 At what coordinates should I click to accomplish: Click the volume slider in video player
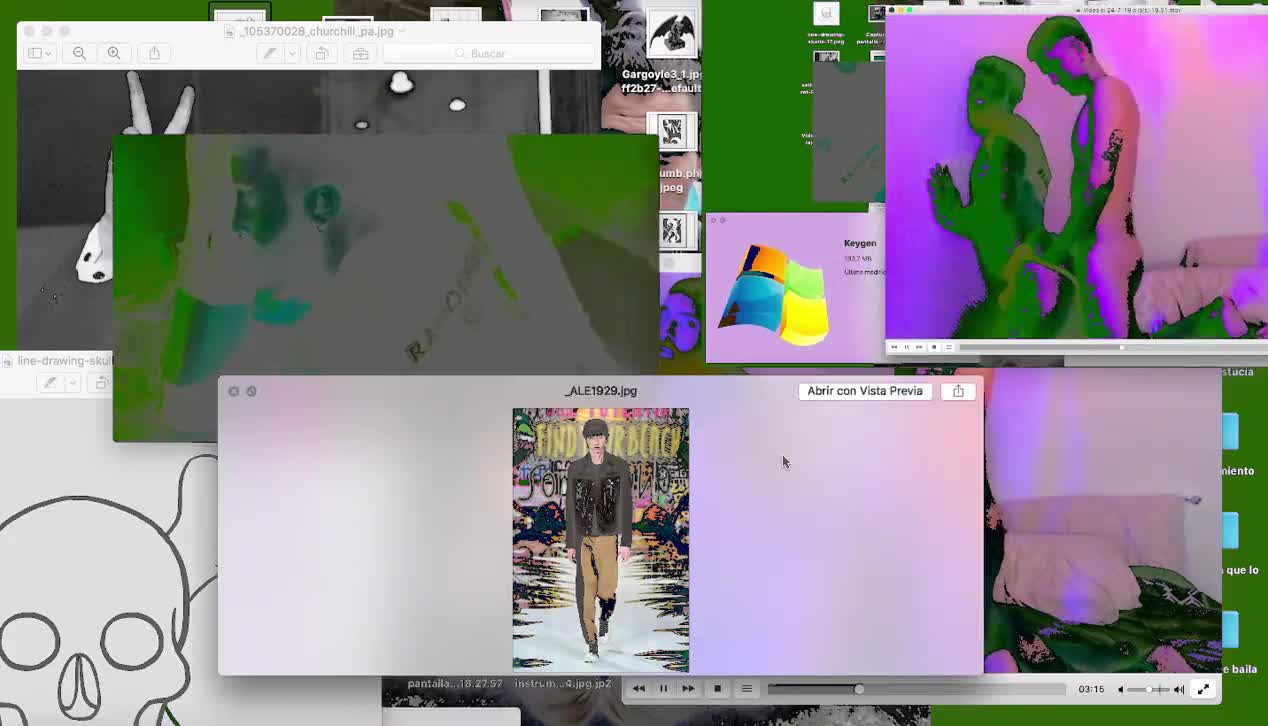1149,689
